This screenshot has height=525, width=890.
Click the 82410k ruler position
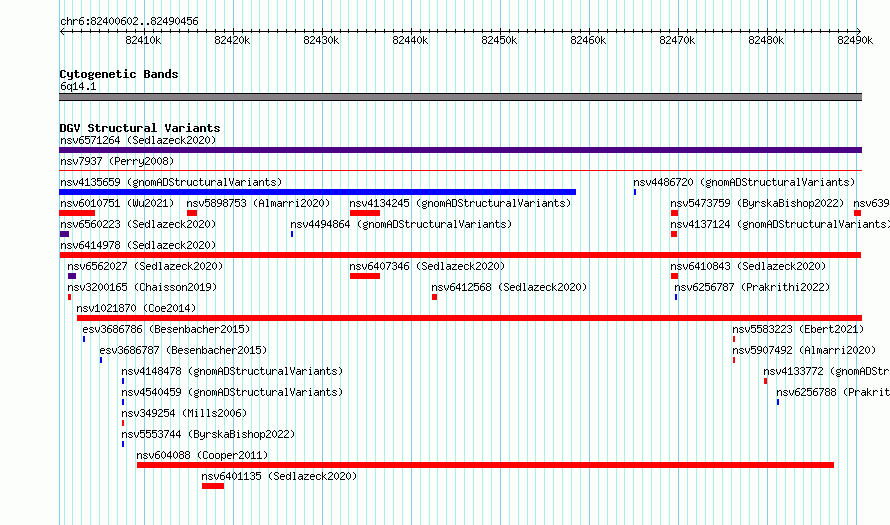tap(143, 40)
